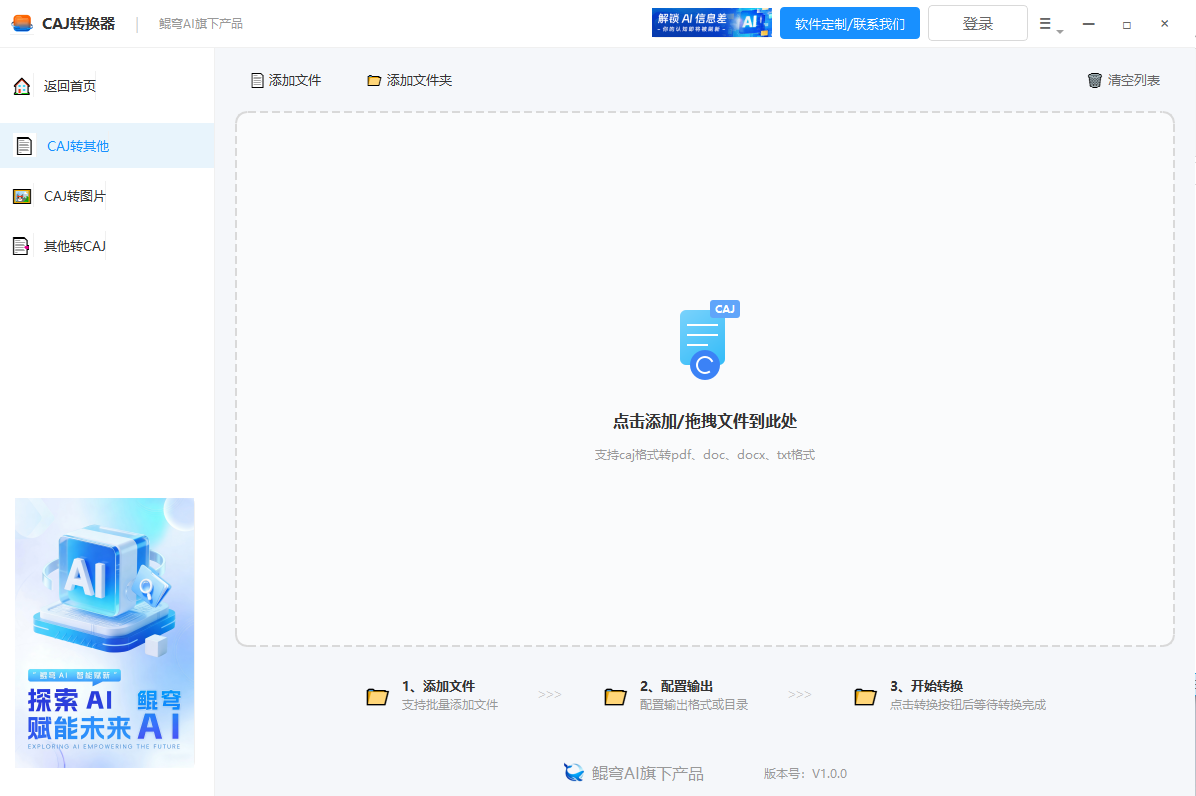Click the 清空列表 trash icon

tap(1092, 79)
